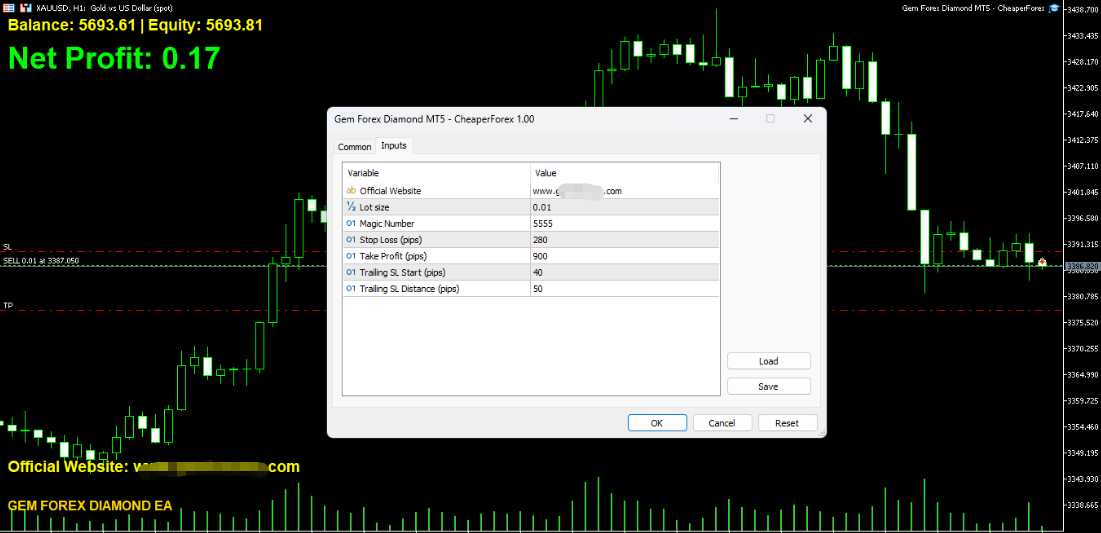The image size is (1101, 533).
Task: Save input settings to file
Action: tap(768, 386)
